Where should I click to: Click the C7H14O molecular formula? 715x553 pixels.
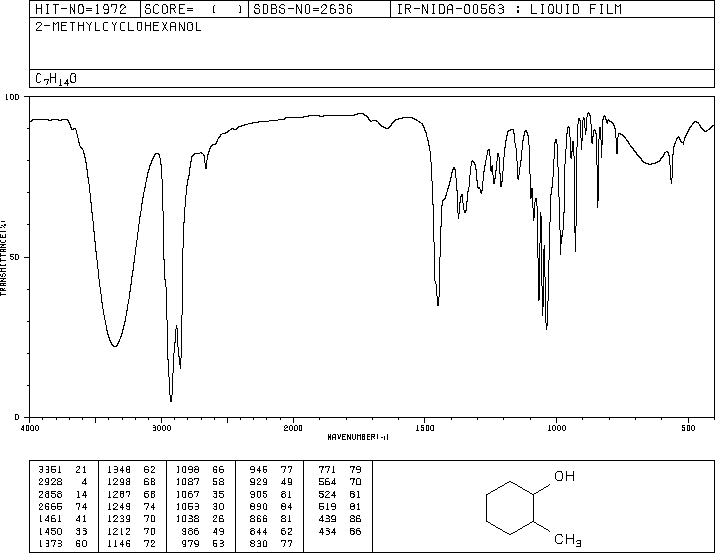(x=56, y=79)
